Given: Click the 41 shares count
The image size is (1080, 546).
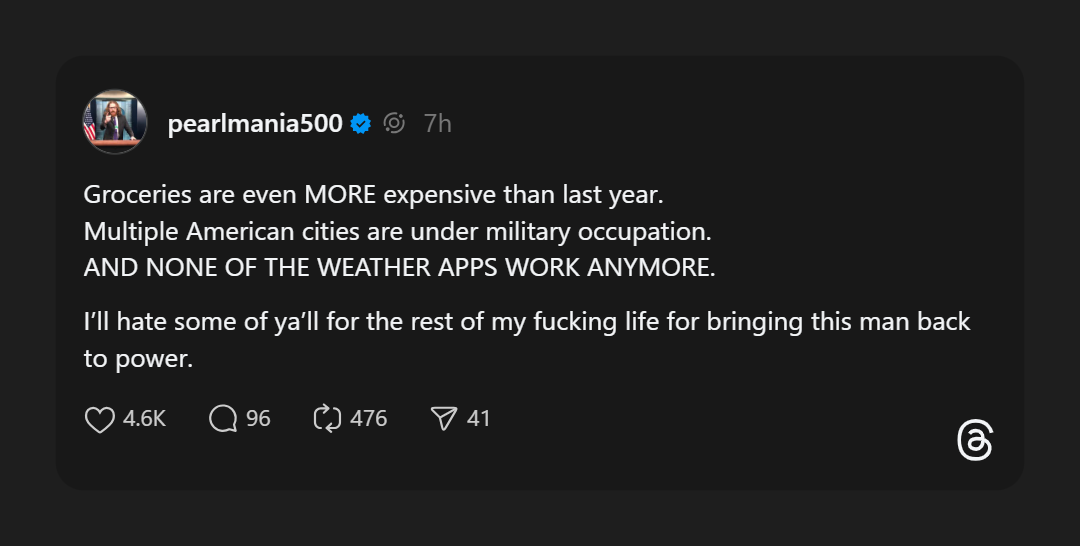Looking at the screenshot, I should coord(479,419).
